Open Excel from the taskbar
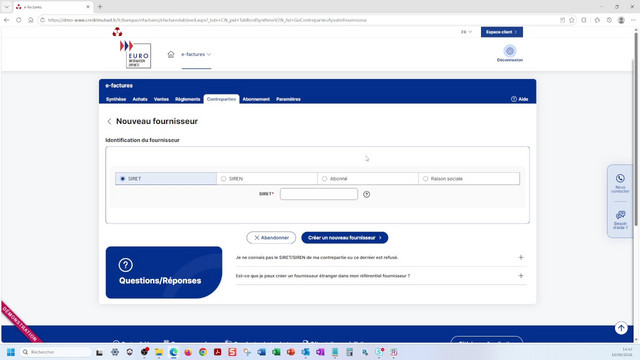Viewport: 640px width, 360px height. coord(276,352)
